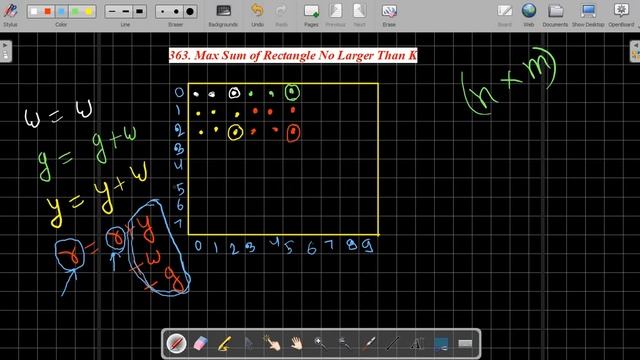Viewport: 640px width, 360px height.
Task: Select the Zoom out magnifier
Action: pos(345,344)
